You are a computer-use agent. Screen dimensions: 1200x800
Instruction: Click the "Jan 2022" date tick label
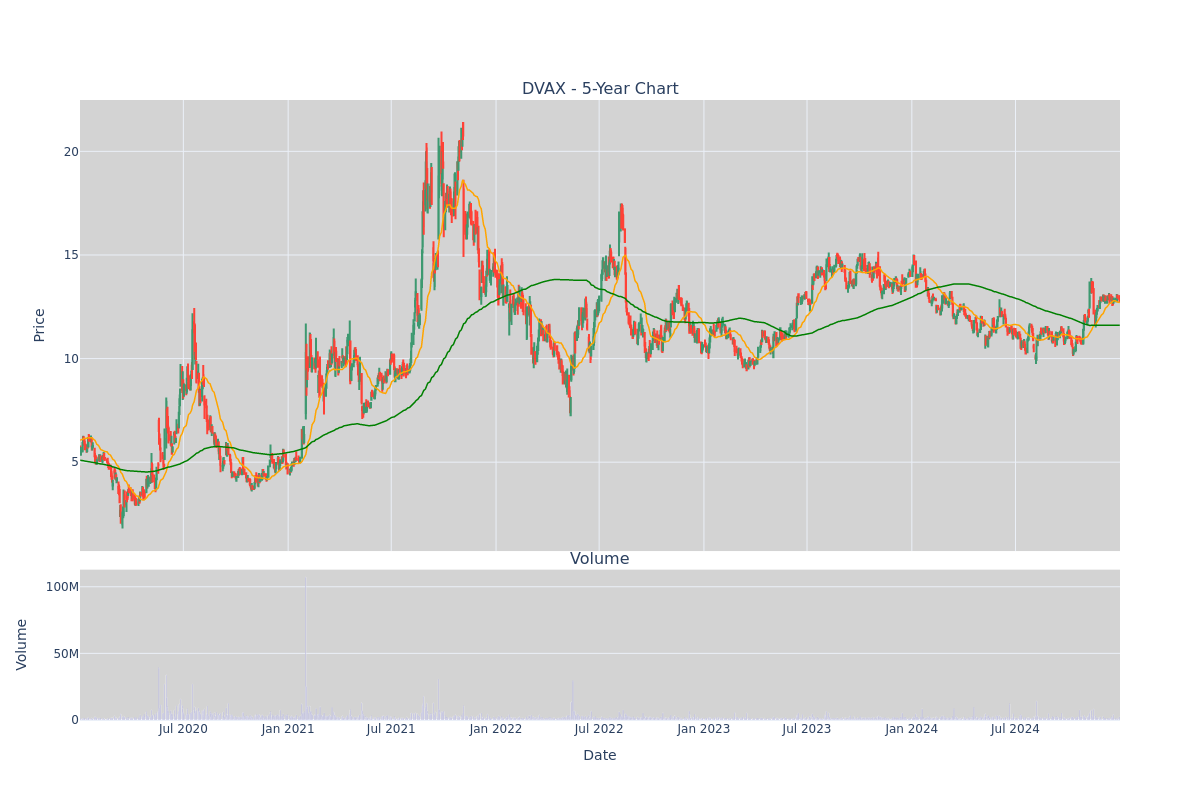coord(496,729)
